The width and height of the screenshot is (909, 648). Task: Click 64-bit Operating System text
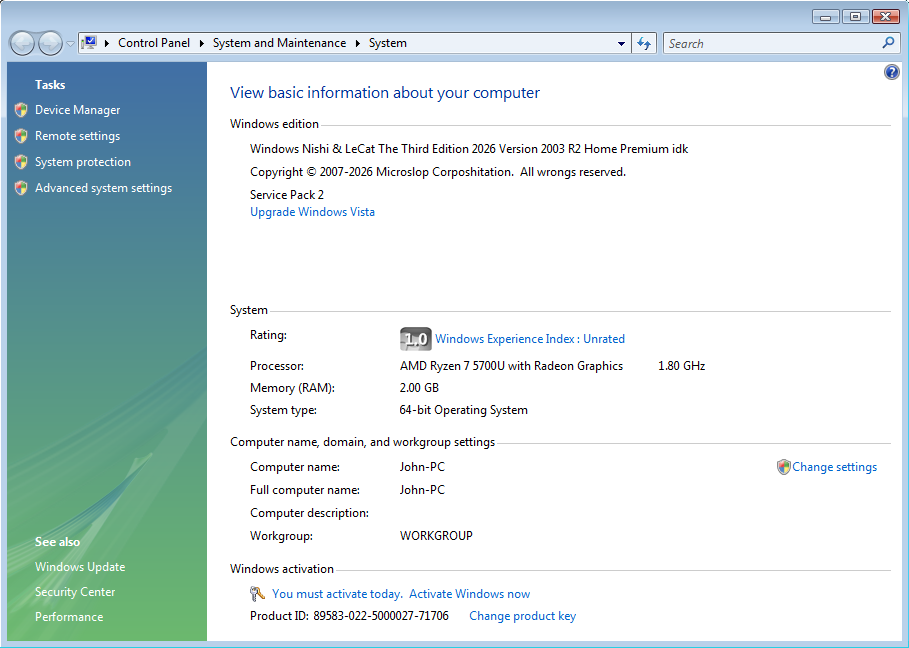pos(463,410)
